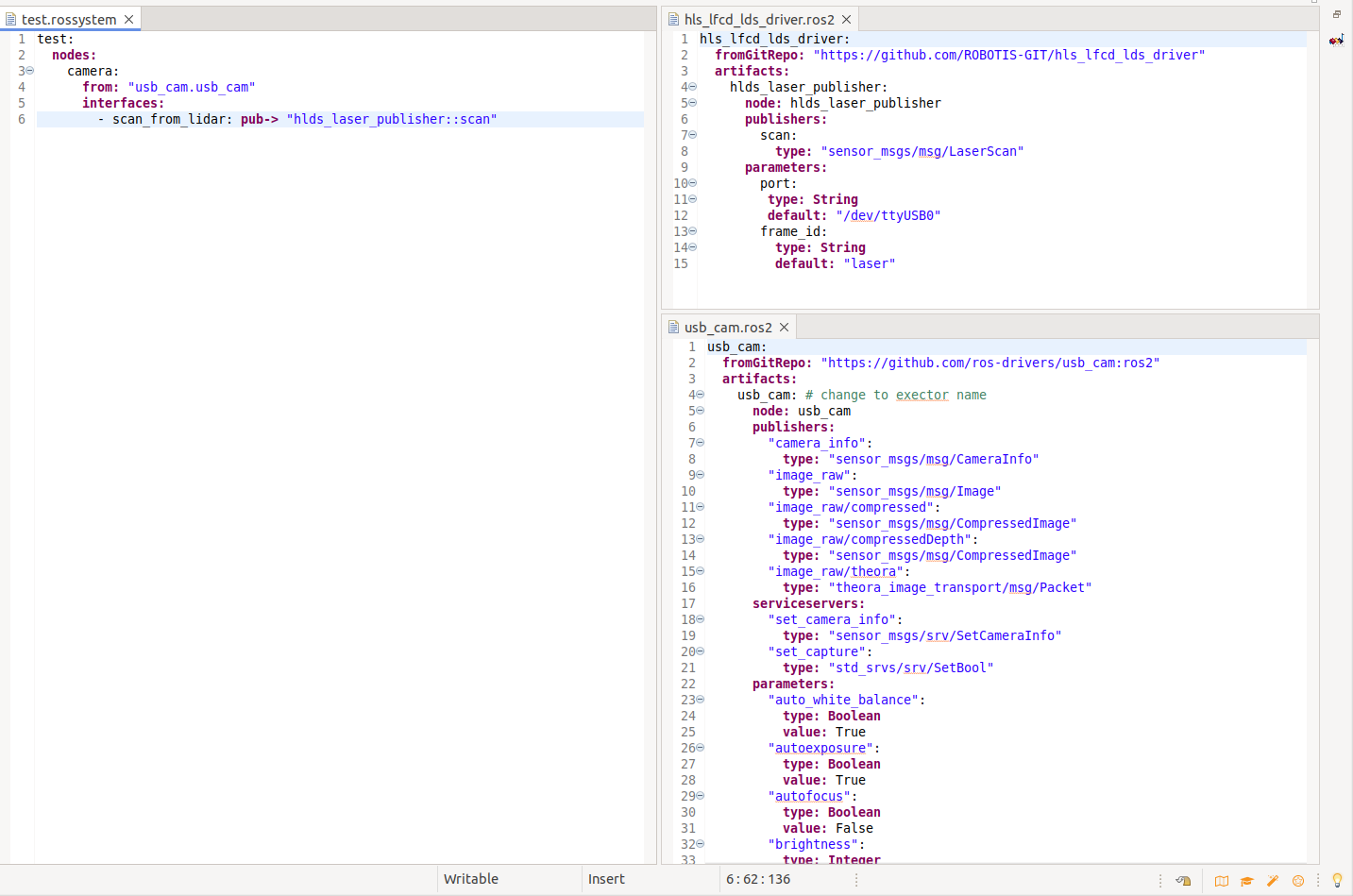Switch to the hls_lfcd_lds_driver.ros2 tab
1353x896 pixels.
759,19
